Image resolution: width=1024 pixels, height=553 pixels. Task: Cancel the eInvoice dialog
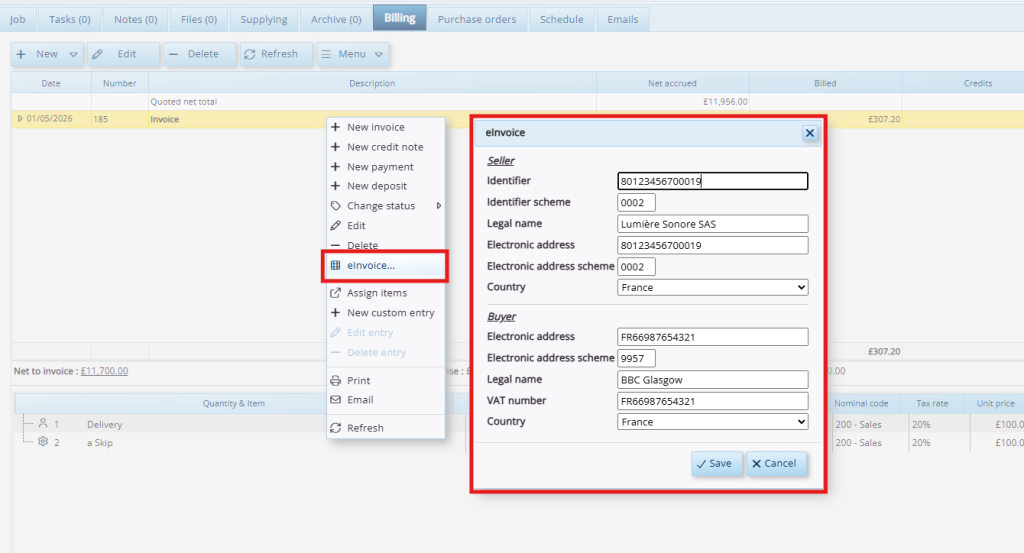click(776, 464)
